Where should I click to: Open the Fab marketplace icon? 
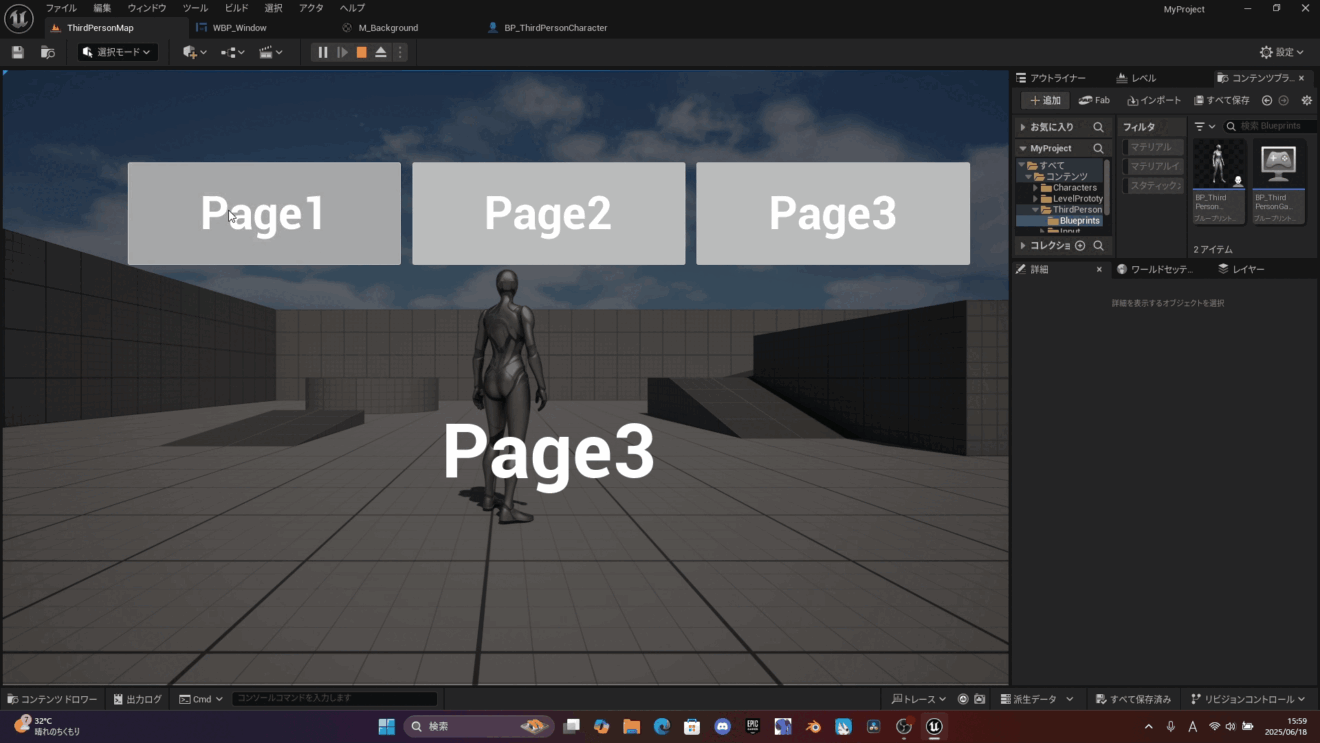point(1094,99)
